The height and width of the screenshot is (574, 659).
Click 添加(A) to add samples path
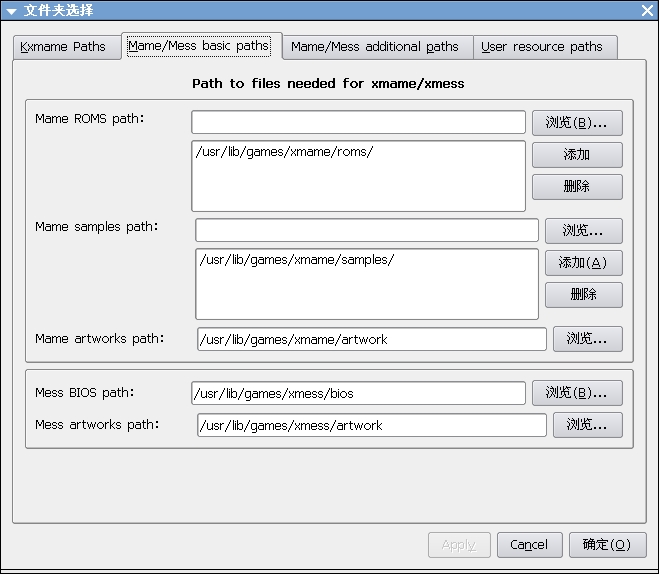click(584, 263)
